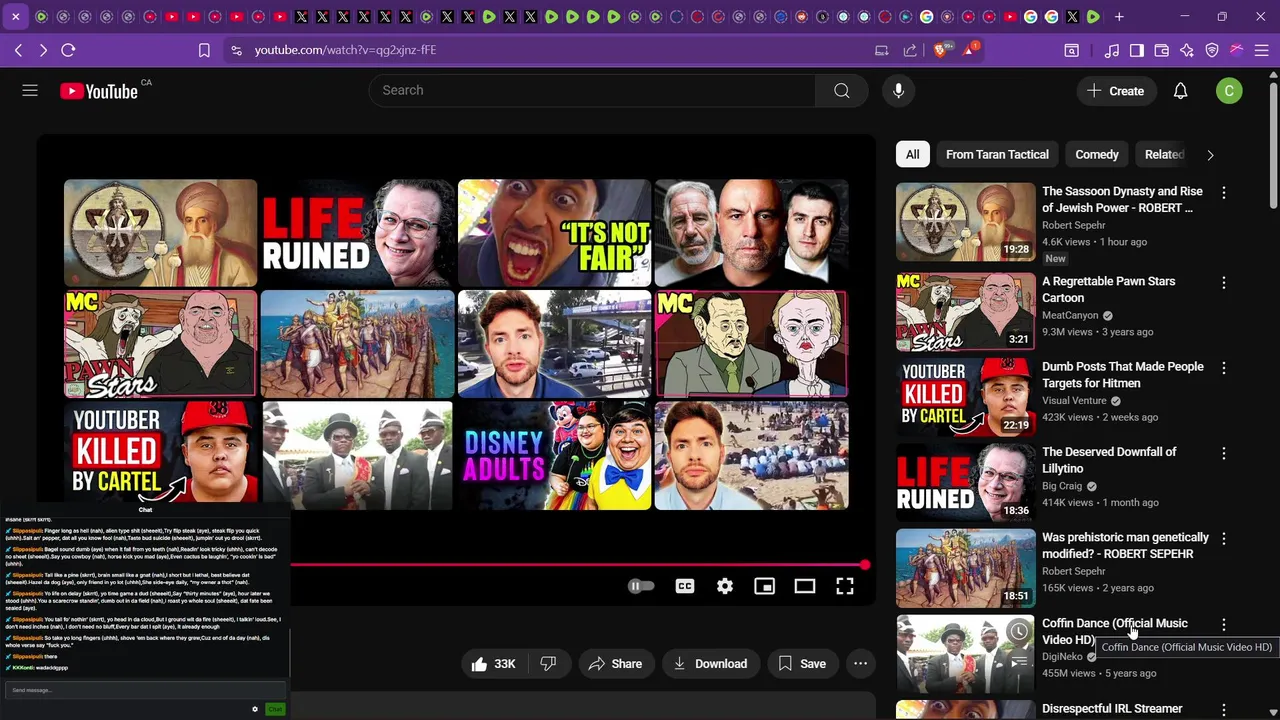
Task: Open the MeatCanyon channel link
Action: point(1070,316)
